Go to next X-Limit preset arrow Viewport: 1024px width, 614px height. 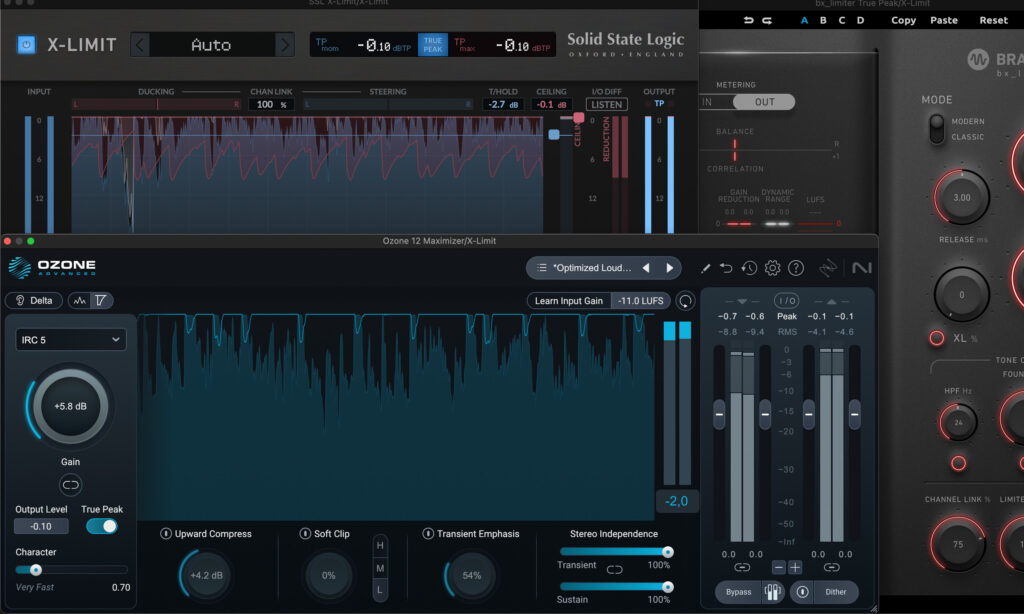pyautogui.click(x=284, y=45)
